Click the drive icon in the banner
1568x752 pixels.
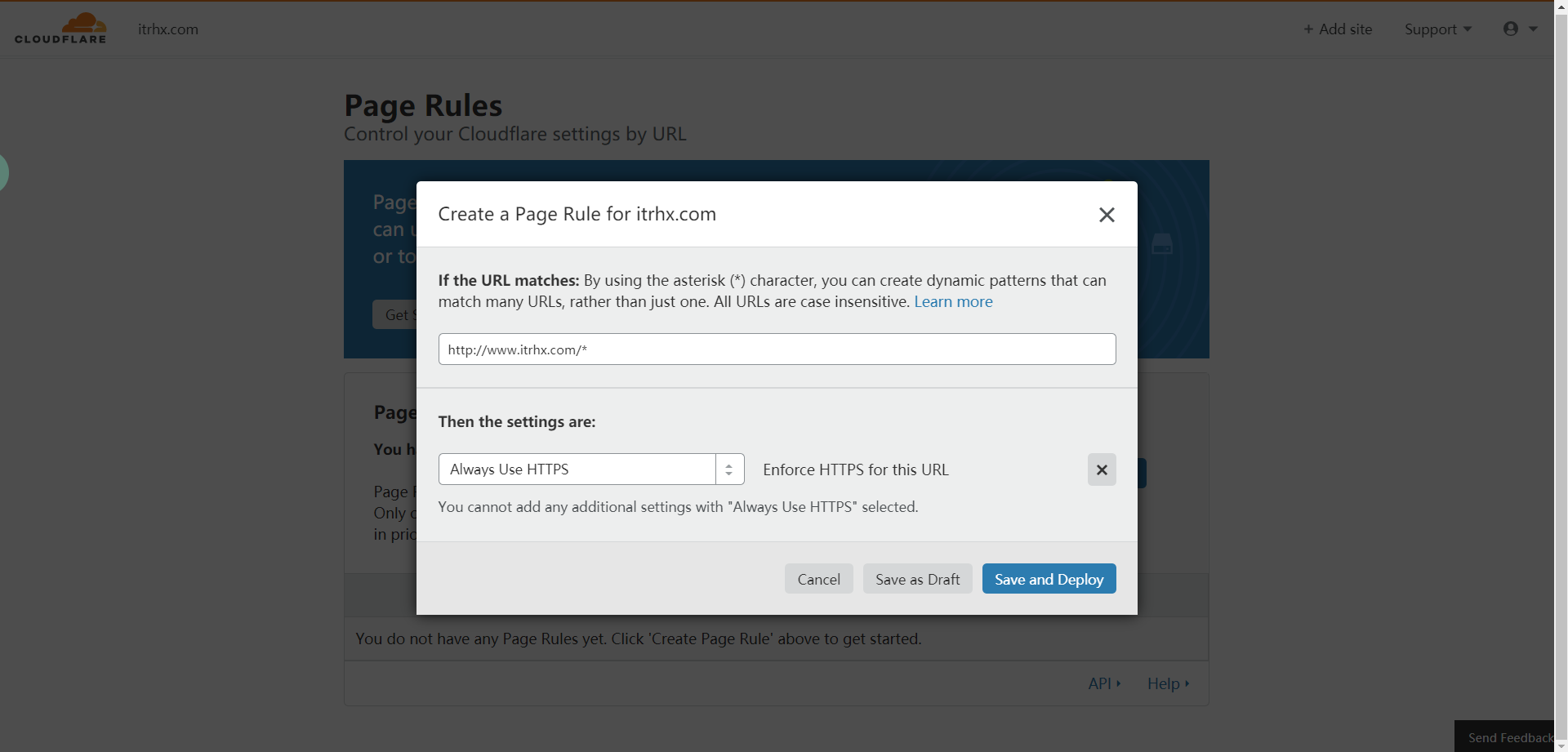[1161, 244]
